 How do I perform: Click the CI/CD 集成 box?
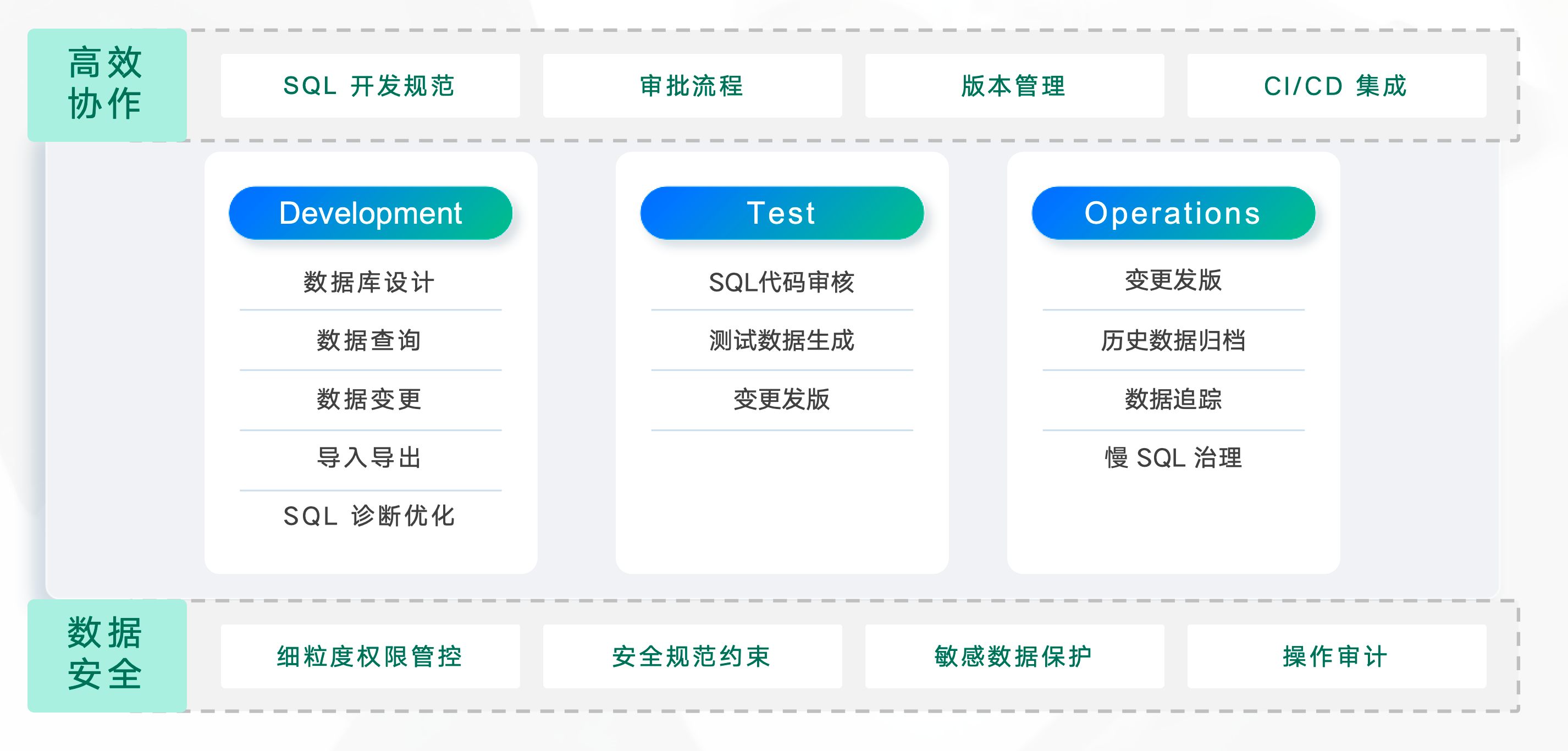1336,86
